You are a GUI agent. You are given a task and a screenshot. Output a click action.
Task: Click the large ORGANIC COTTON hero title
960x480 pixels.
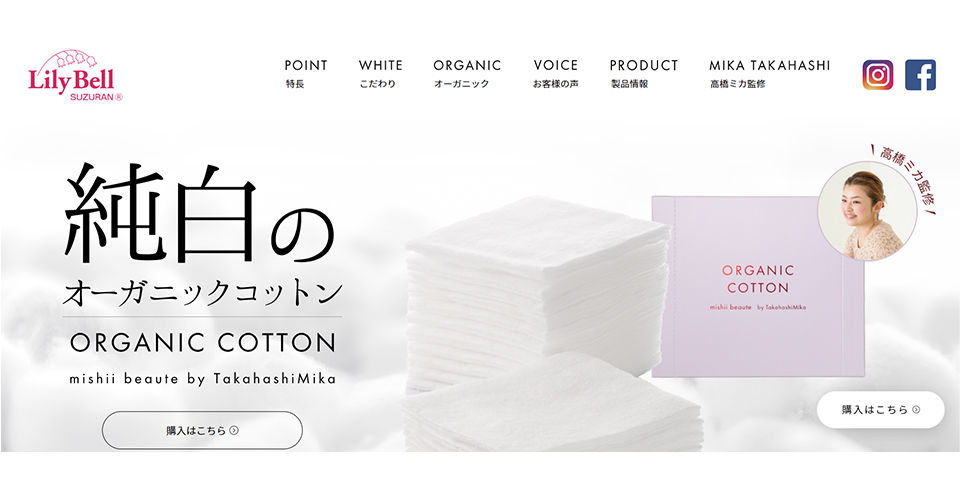pyautogui.click(x=203, y=342)
